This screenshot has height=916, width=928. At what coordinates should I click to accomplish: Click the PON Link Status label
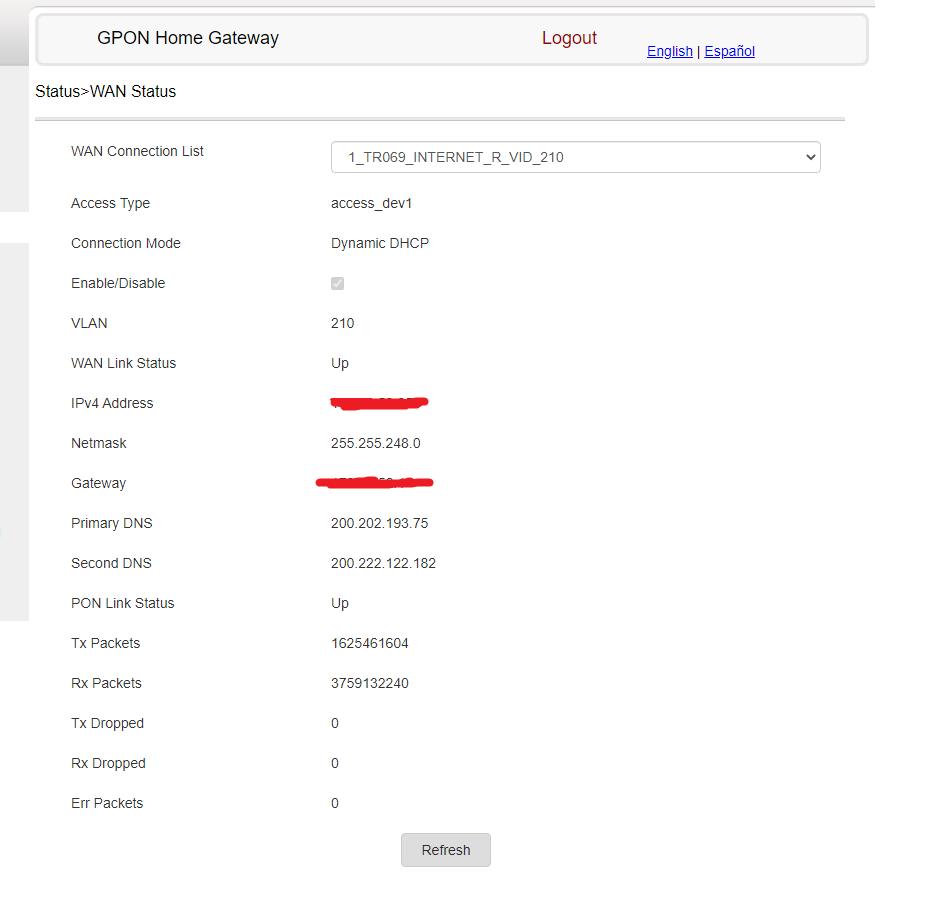[x=123, y=603]
